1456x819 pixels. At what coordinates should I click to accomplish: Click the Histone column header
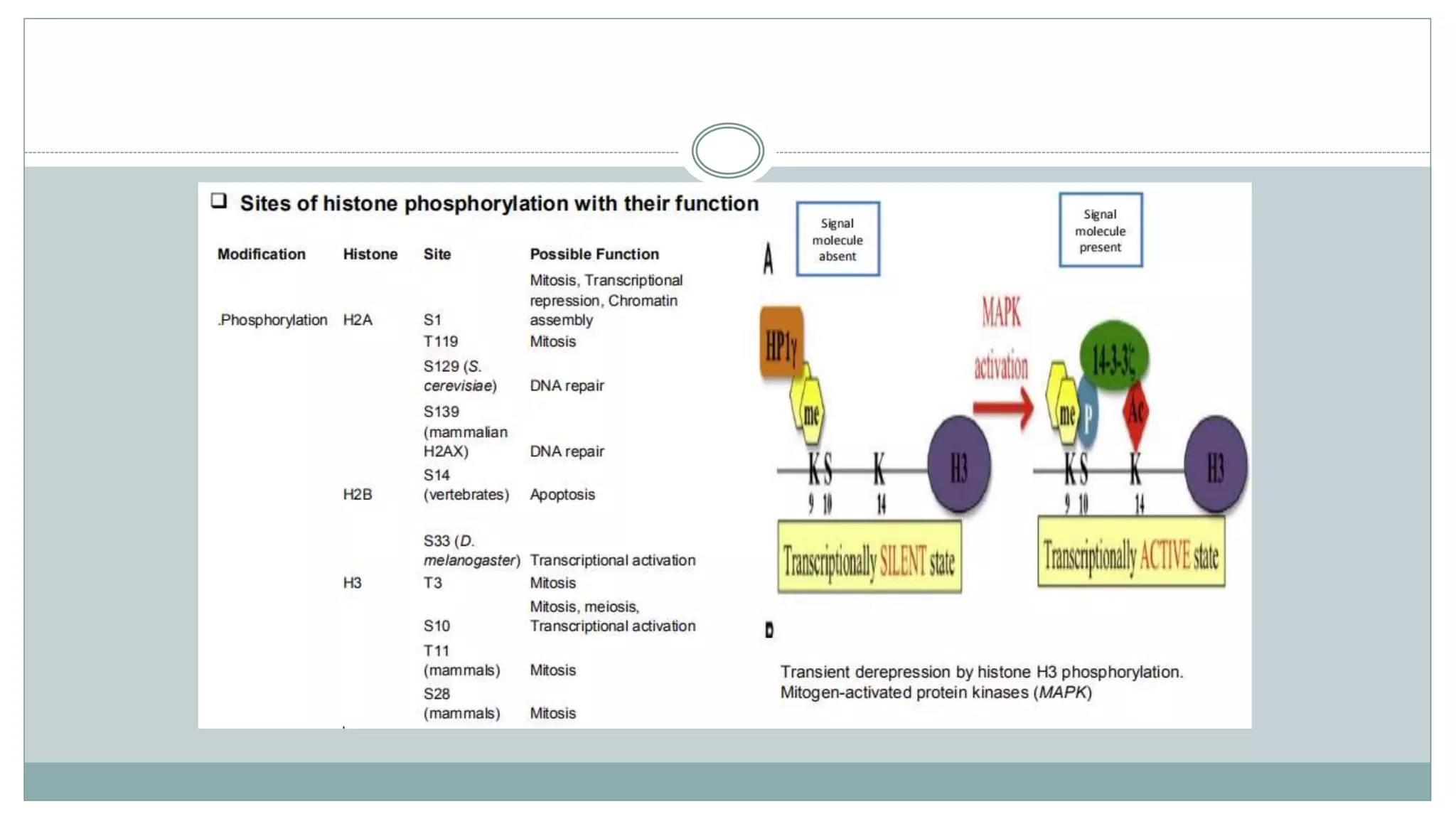tap(370, 254)
